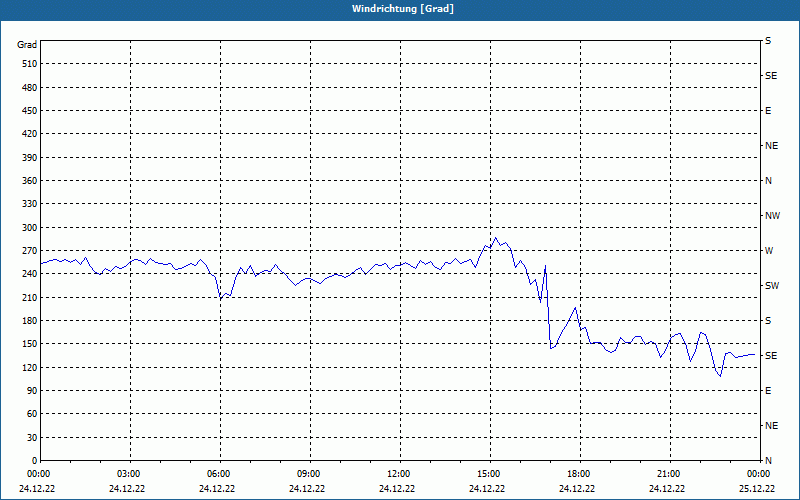The image size is (800, 500).
Task: Select the Grad unit label on the left axis
Action: coord(27,45)
